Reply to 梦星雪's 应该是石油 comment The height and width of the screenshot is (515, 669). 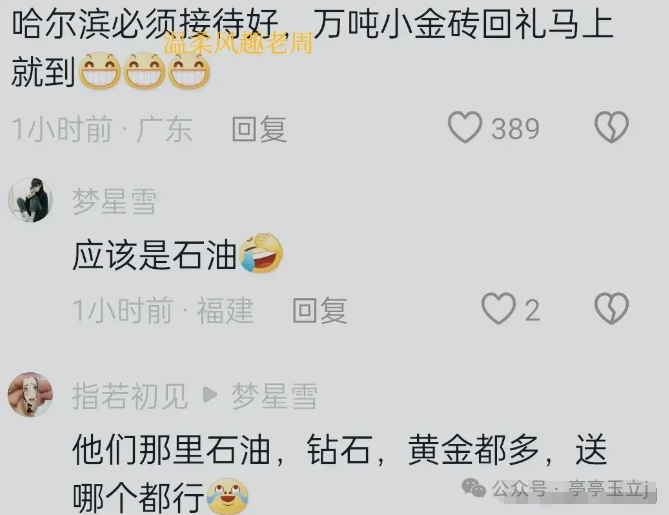(x=320, y=310)
